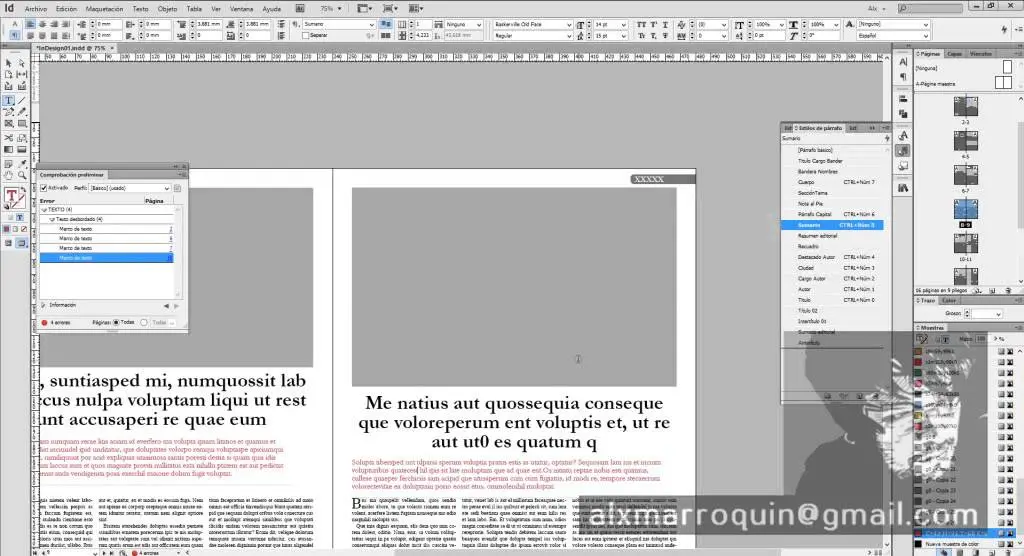Select the Gradient Feather tool
Screen dimensions: 1024x556
coord(22,150)
